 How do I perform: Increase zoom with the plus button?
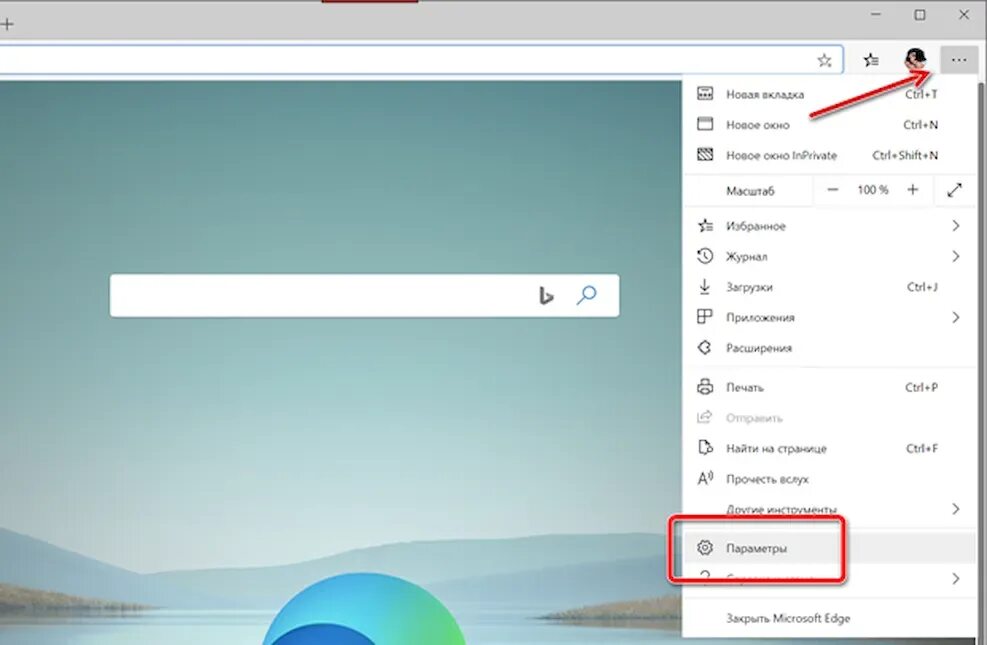(913, 189)
